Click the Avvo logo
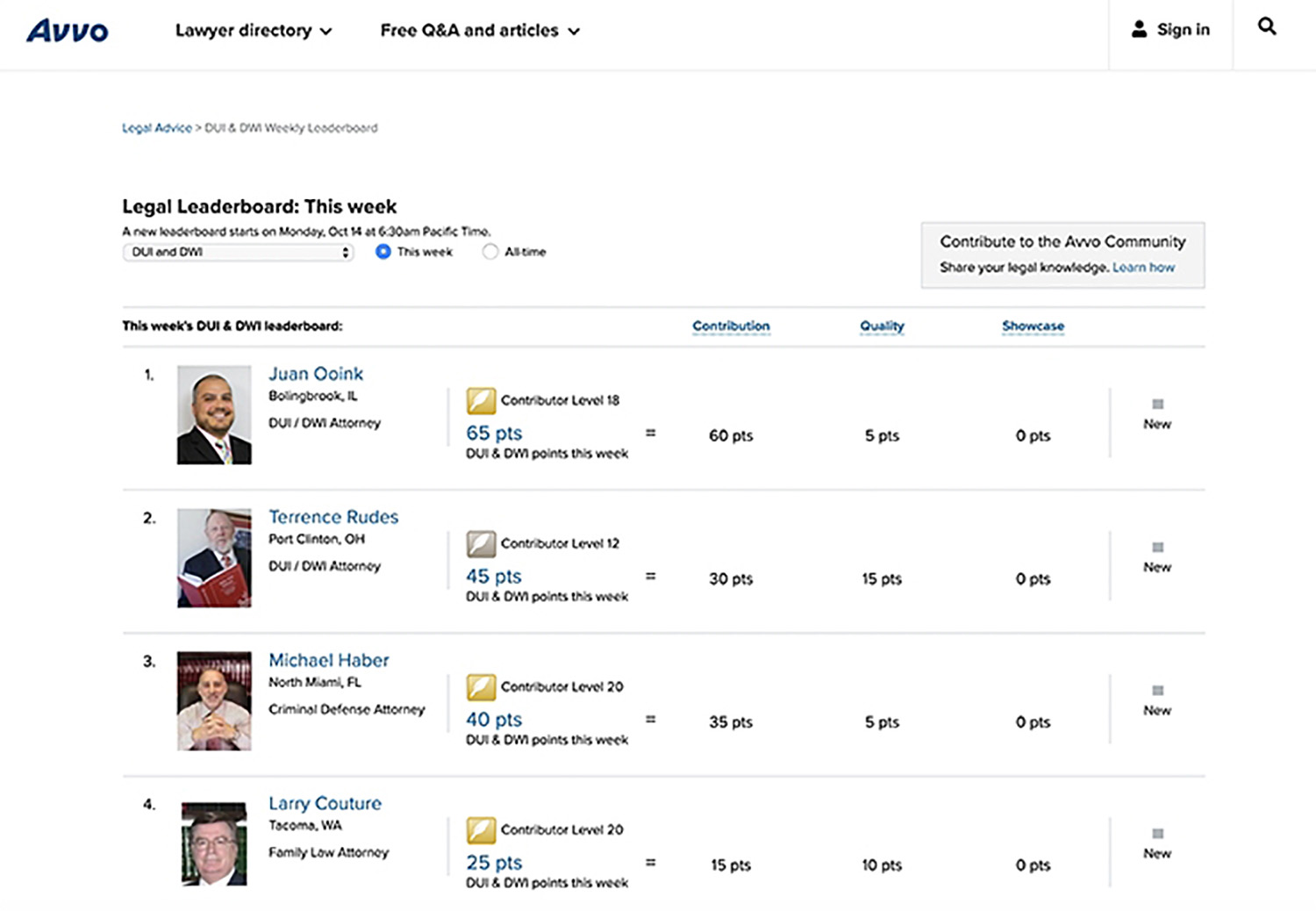 [68, 31]
